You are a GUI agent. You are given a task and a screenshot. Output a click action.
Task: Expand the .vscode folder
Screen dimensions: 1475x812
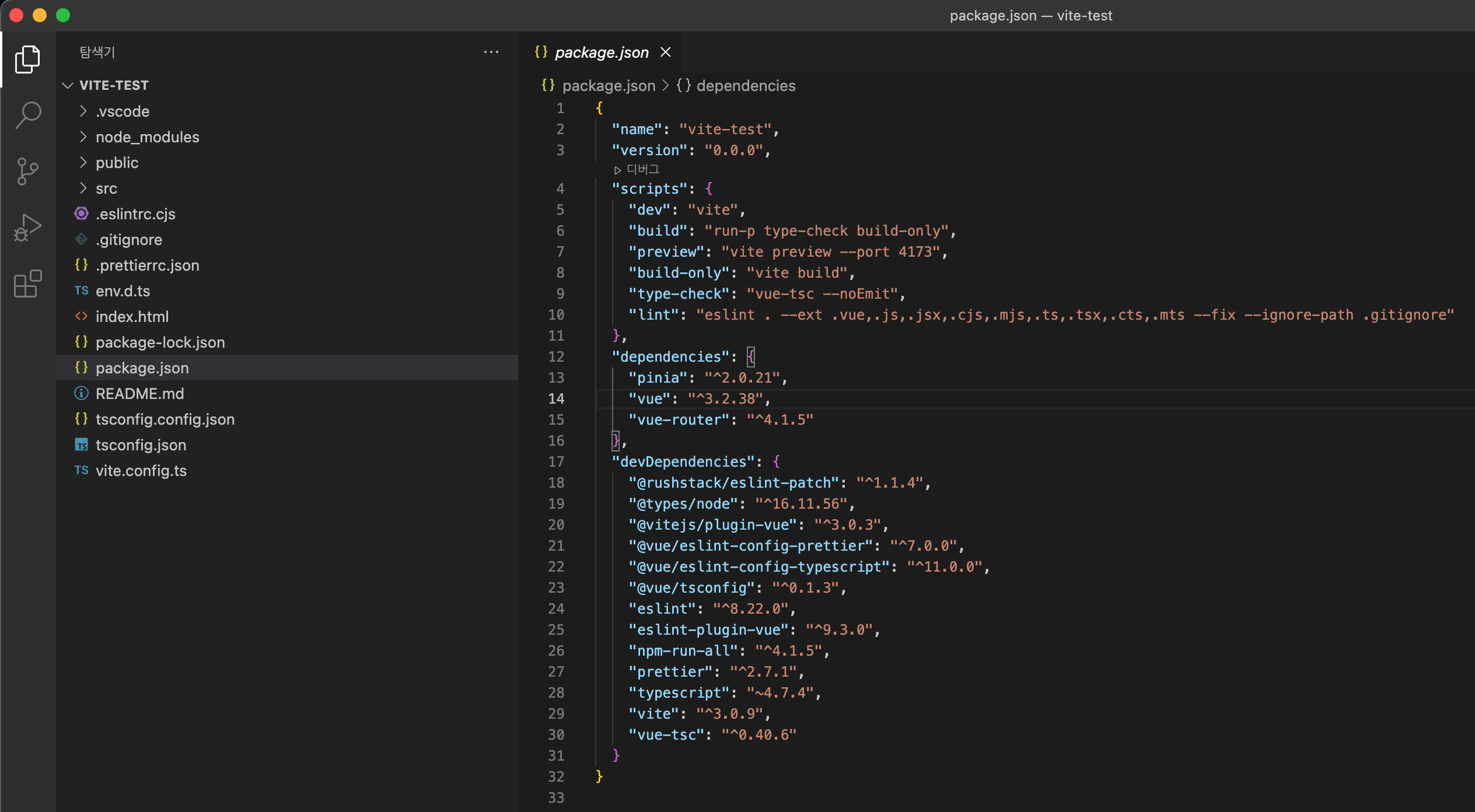coord(123,111)
